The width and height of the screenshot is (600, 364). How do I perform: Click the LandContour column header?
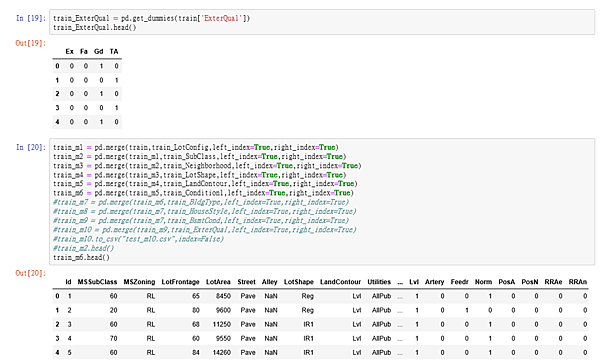(340, 282)
